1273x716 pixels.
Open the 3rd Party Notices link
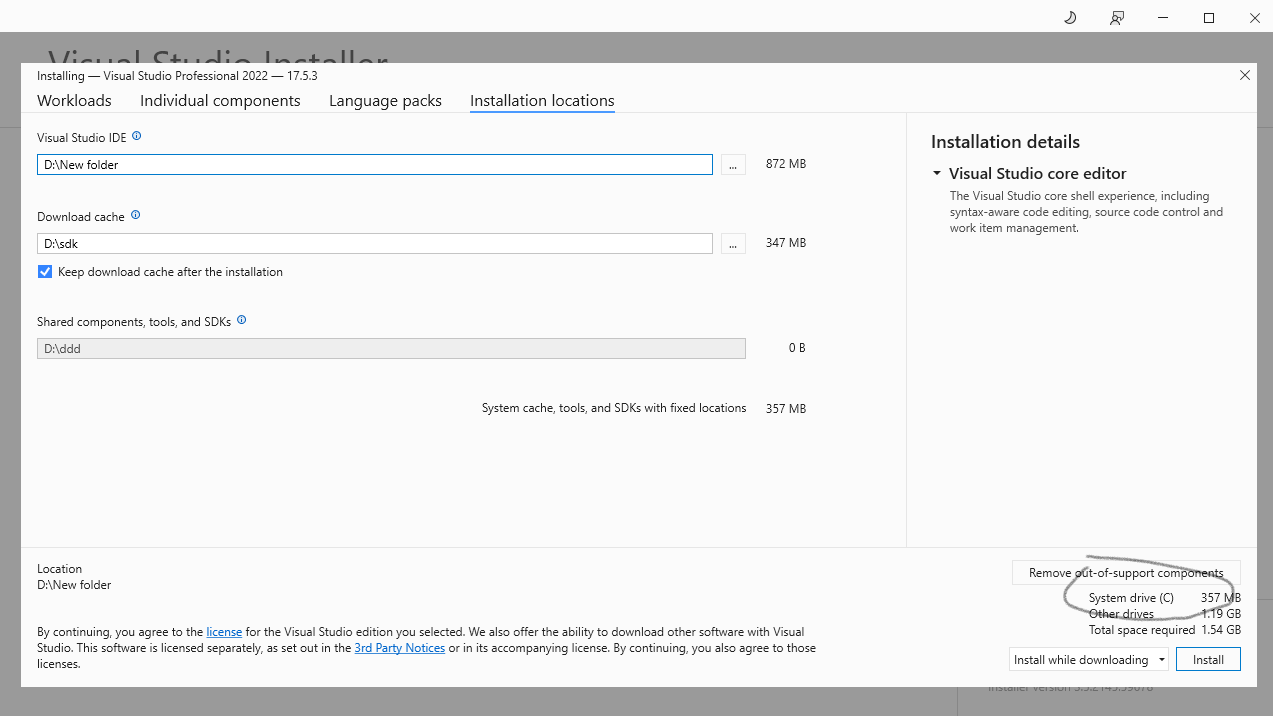[x=399, y=648]
